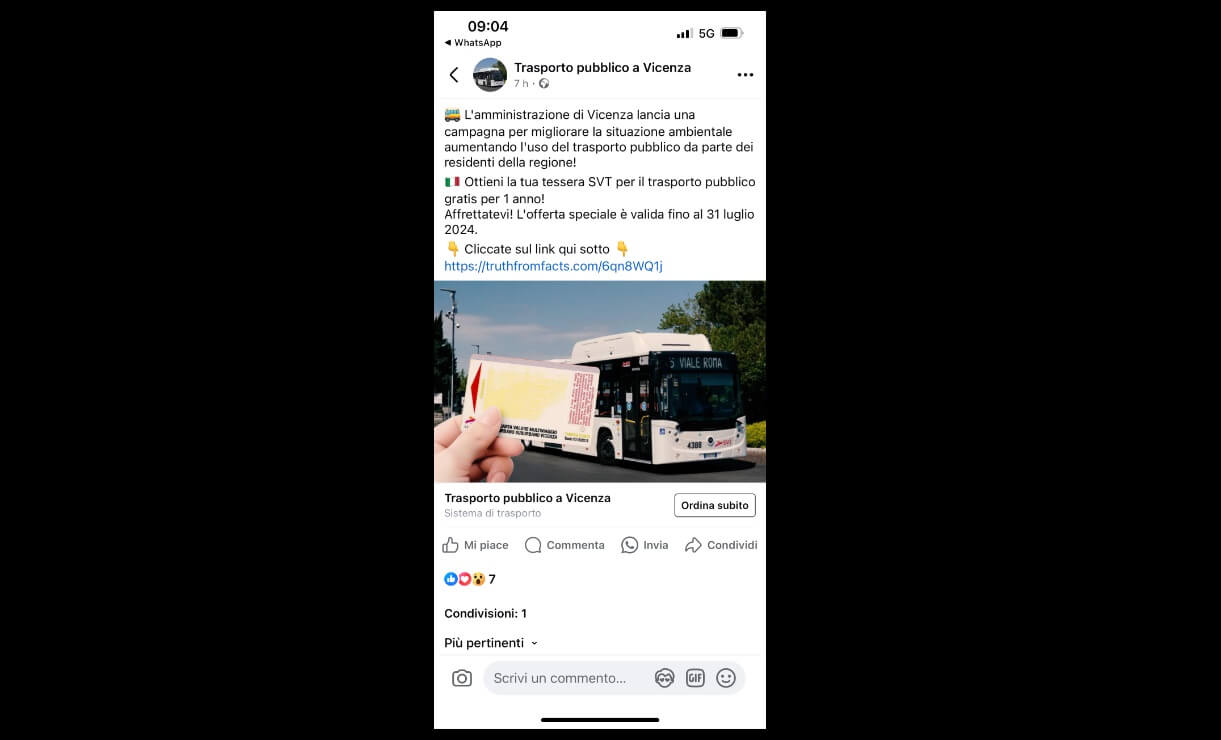
Task: Return to WhatsApp via the status bar shortcut
Action: tap(473, 43)
